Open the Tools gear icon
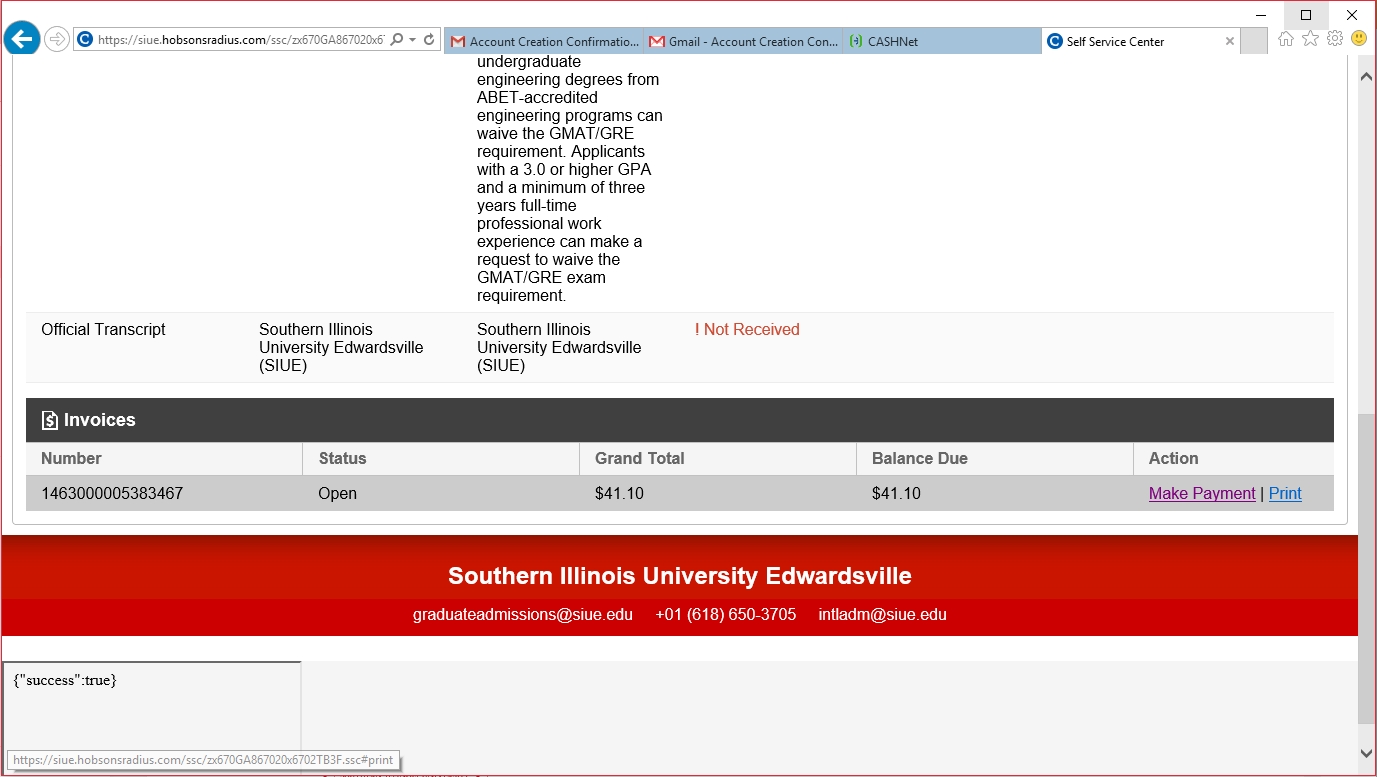The width and height of the screenshot is (1377, 777). (1334, 39)
